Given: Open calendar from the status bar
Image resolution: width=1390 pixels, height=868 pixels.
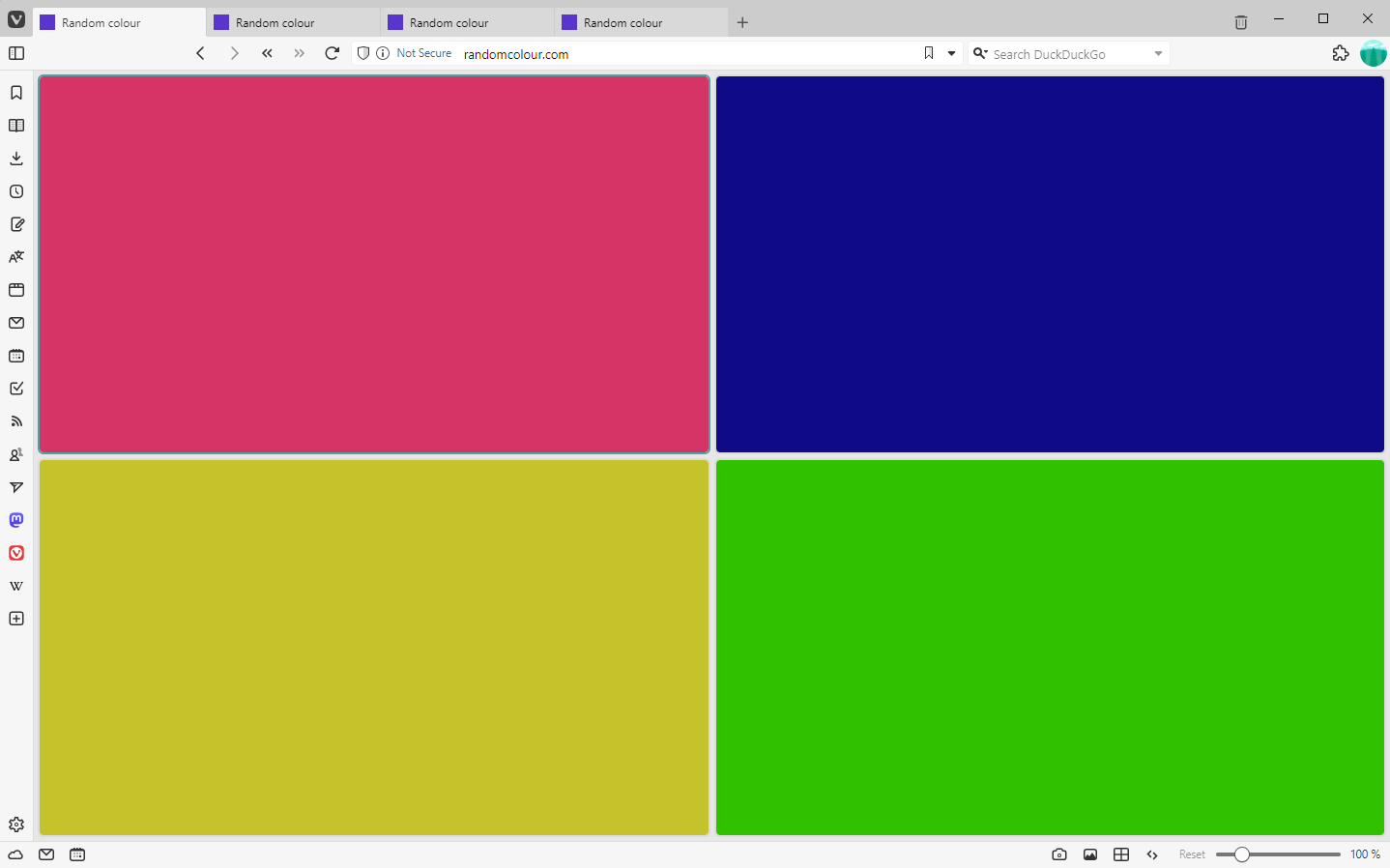Looking at the screenshot, I should click(77, 854).
